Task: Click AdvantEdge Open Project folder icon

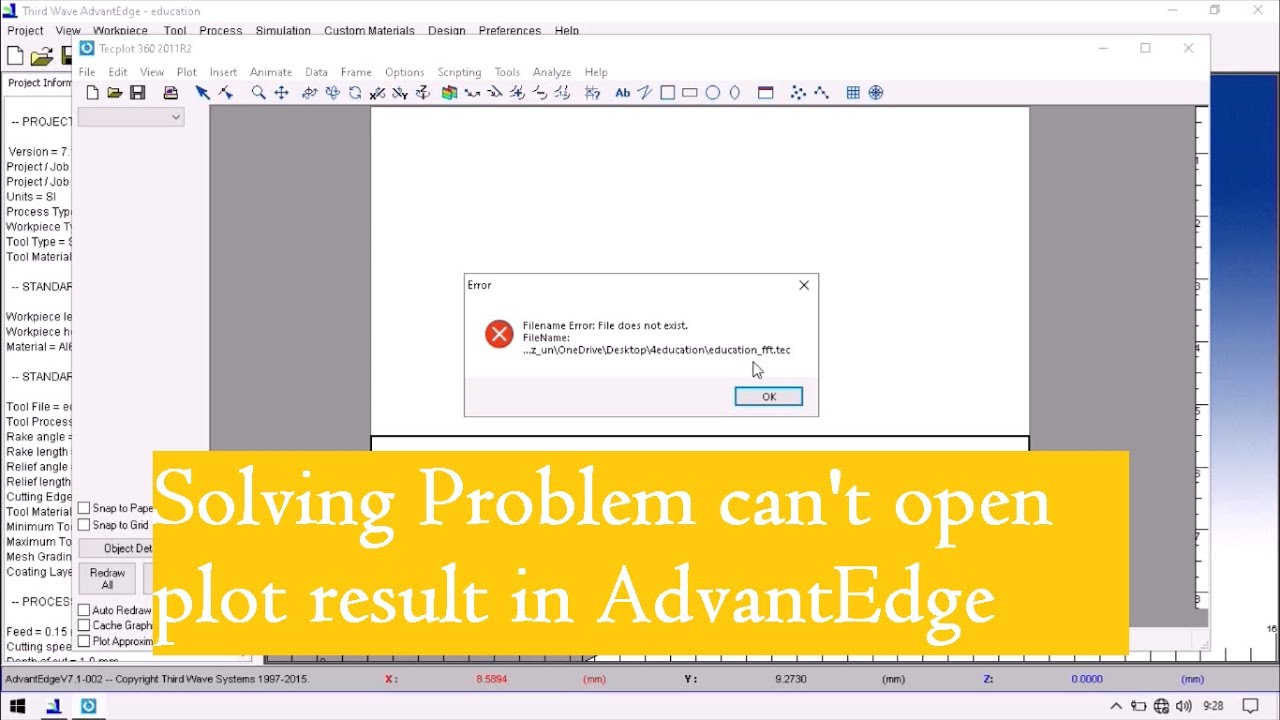Action: (41, 56)
